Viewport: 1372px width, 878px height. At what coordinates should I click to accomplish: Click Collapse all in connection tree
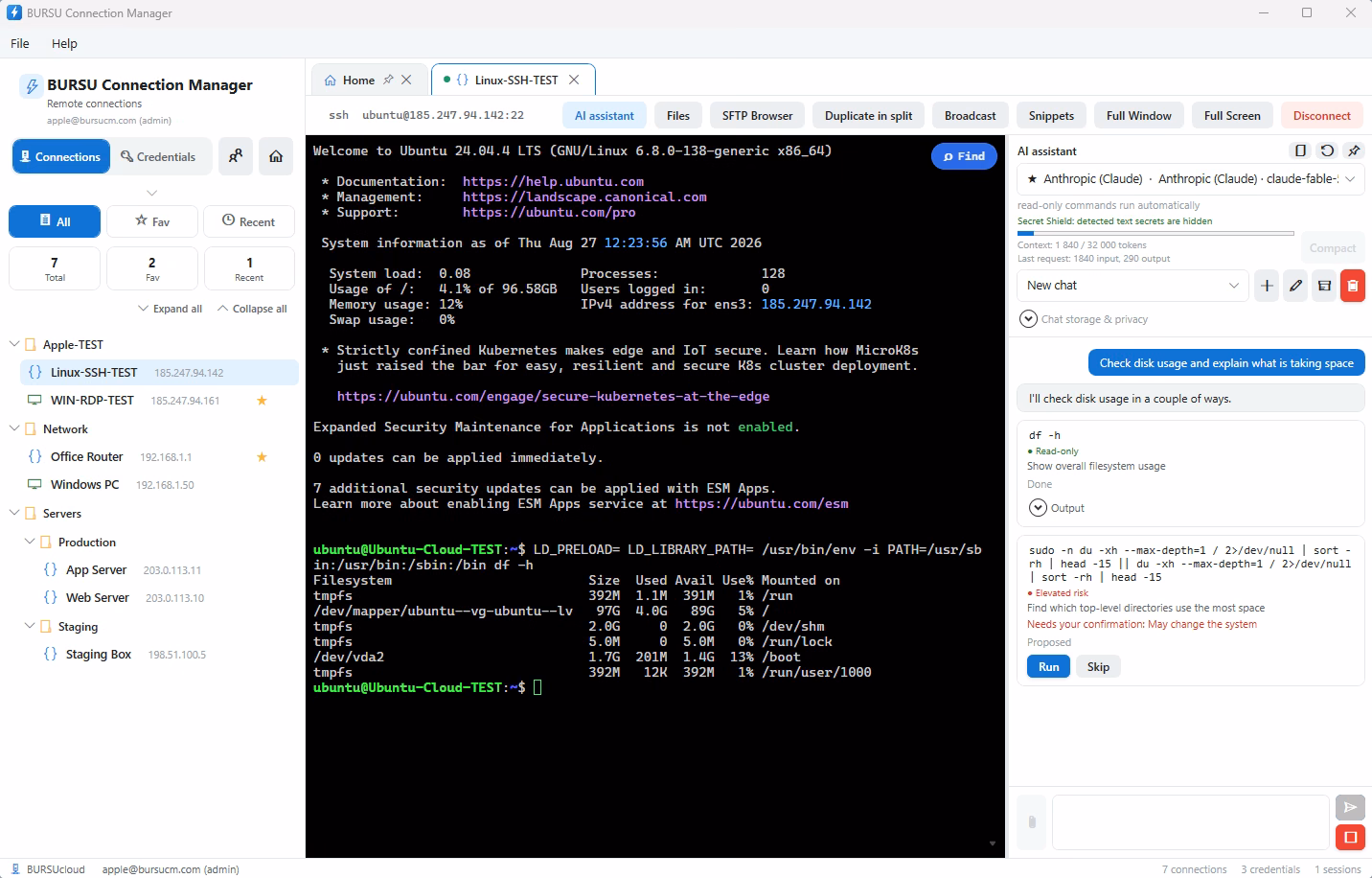(x=252, y=309)
